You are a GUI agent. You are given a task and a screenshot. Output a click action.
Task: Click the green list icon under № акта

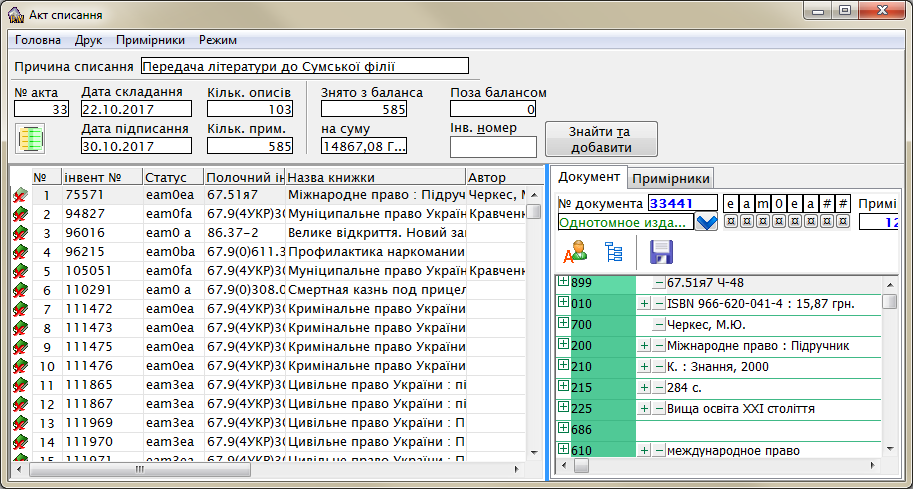click(x=31, y=139)
